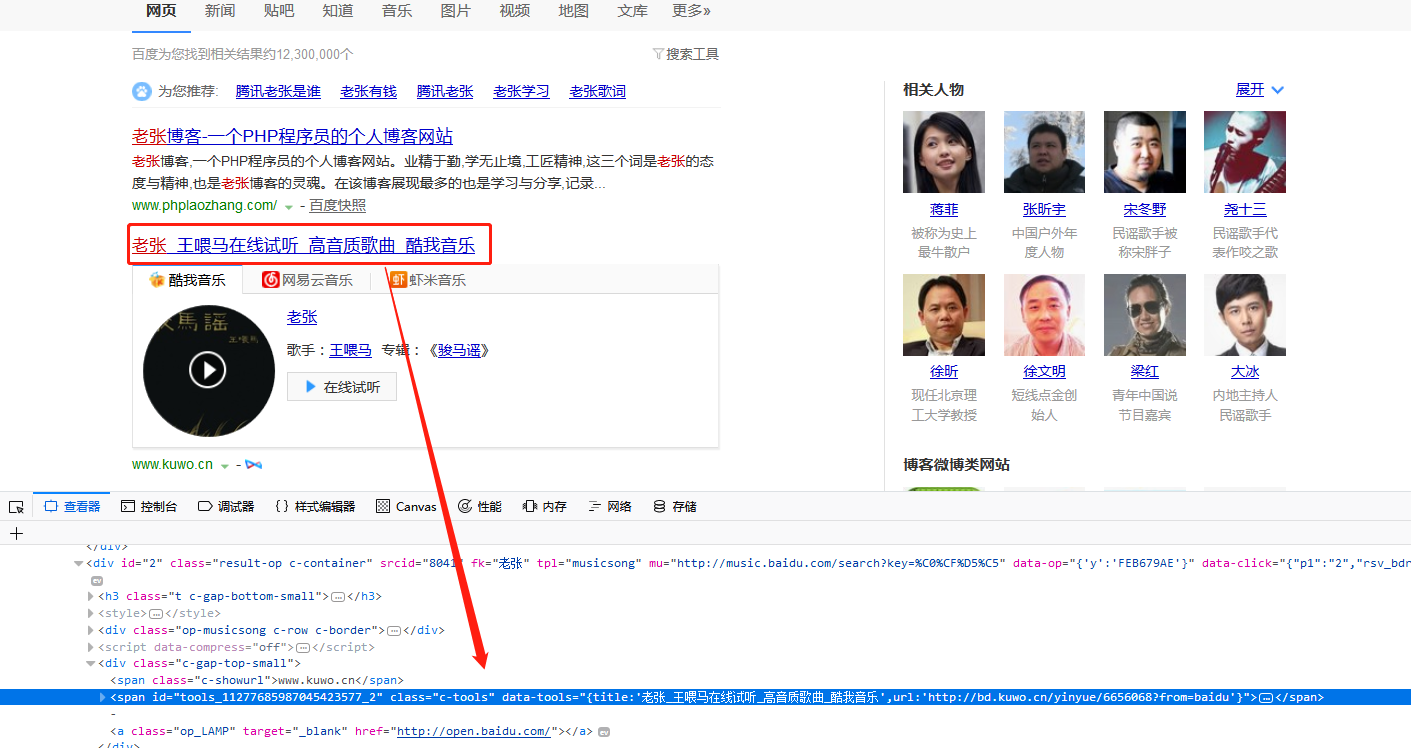Switch to the 网络 network tab
Image resolution: width=1411 pixels, height=748 pixels.
(x=610, y=507)
